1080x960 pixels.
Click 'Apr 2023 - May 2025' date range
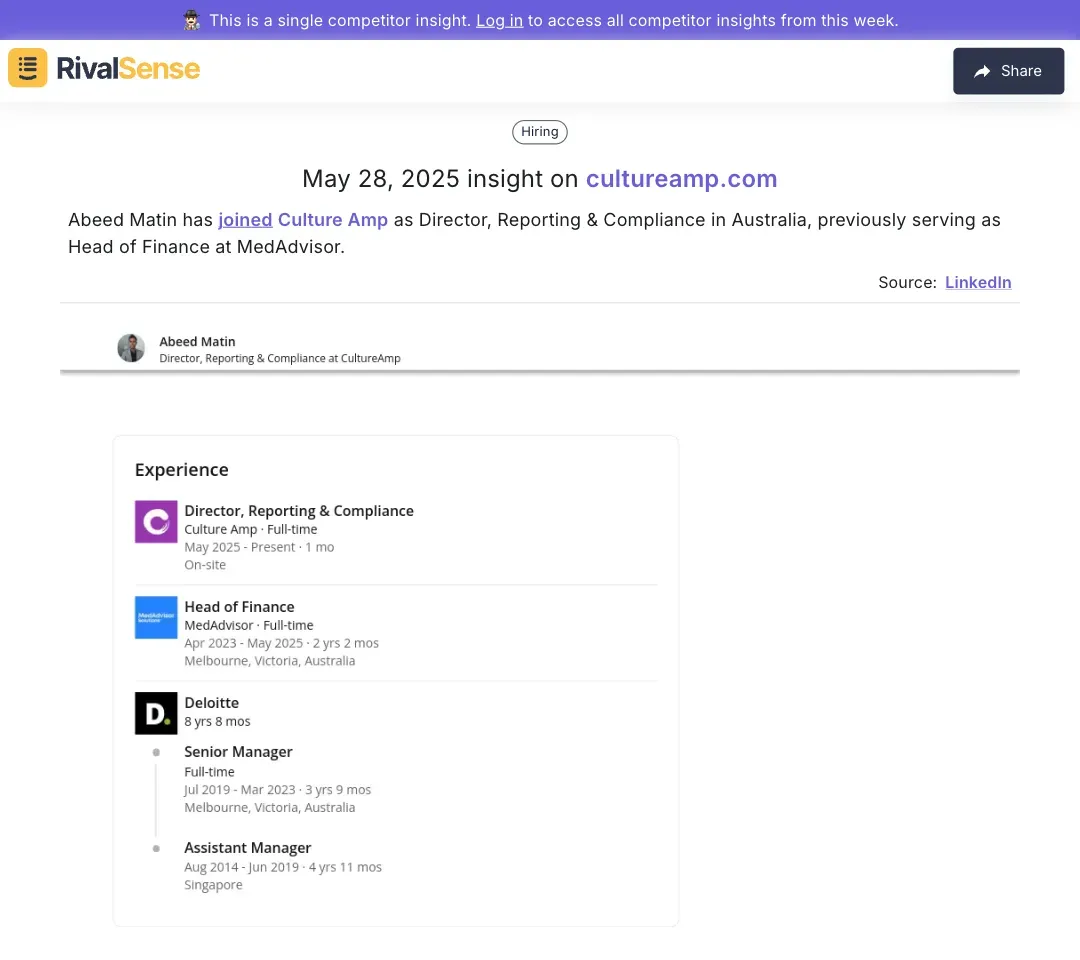click(244, 643)
